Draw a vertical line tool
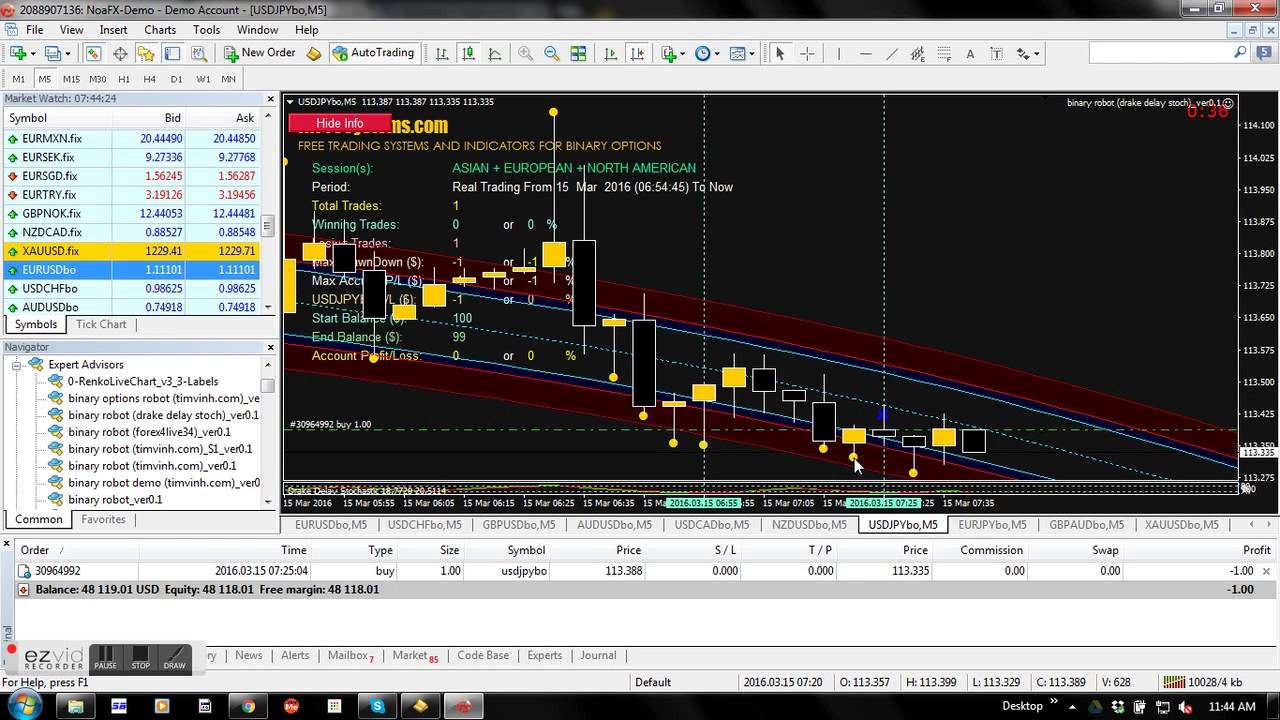The width and height of the screenshot is (1280, 720). pos(839,53)
